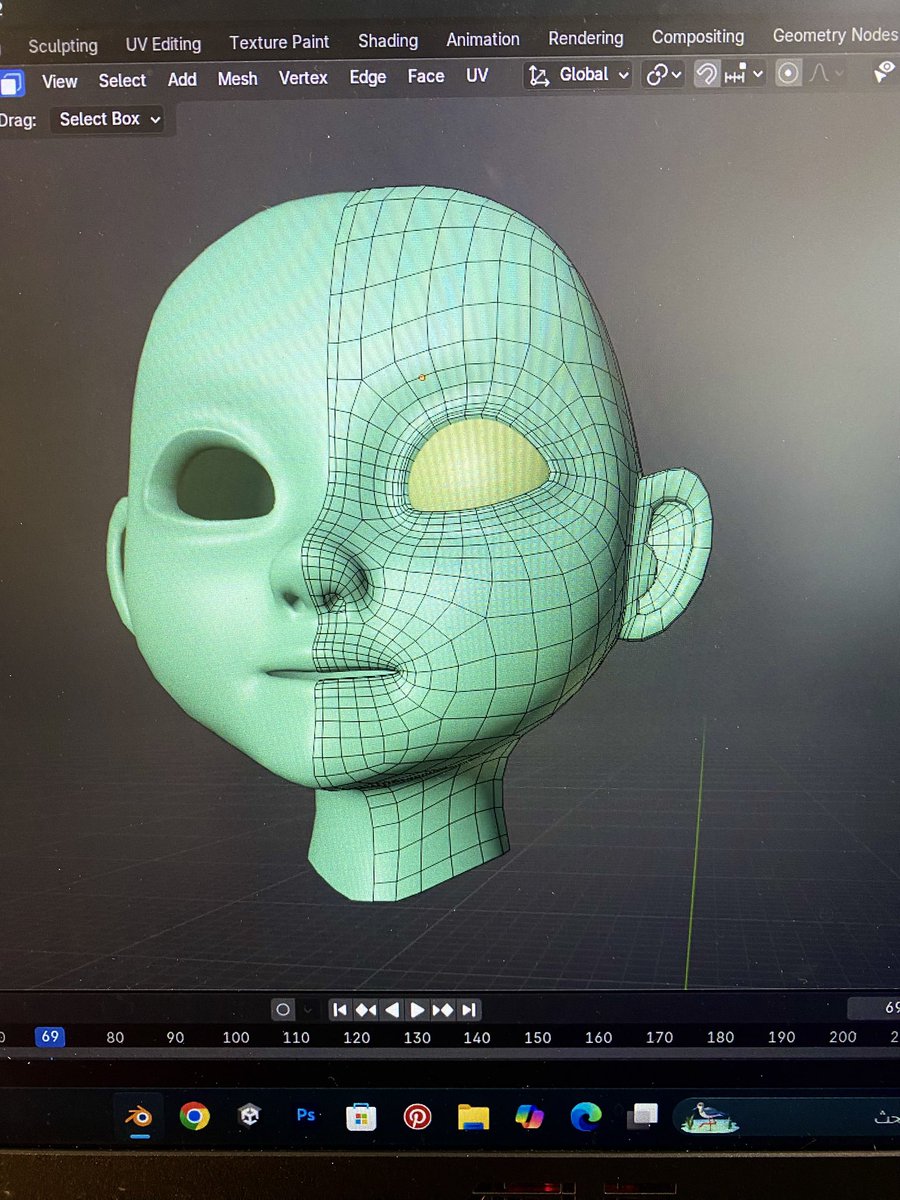Open the Add menu
Viewport: 900px width, 1200px height.
tap(182, 79)
